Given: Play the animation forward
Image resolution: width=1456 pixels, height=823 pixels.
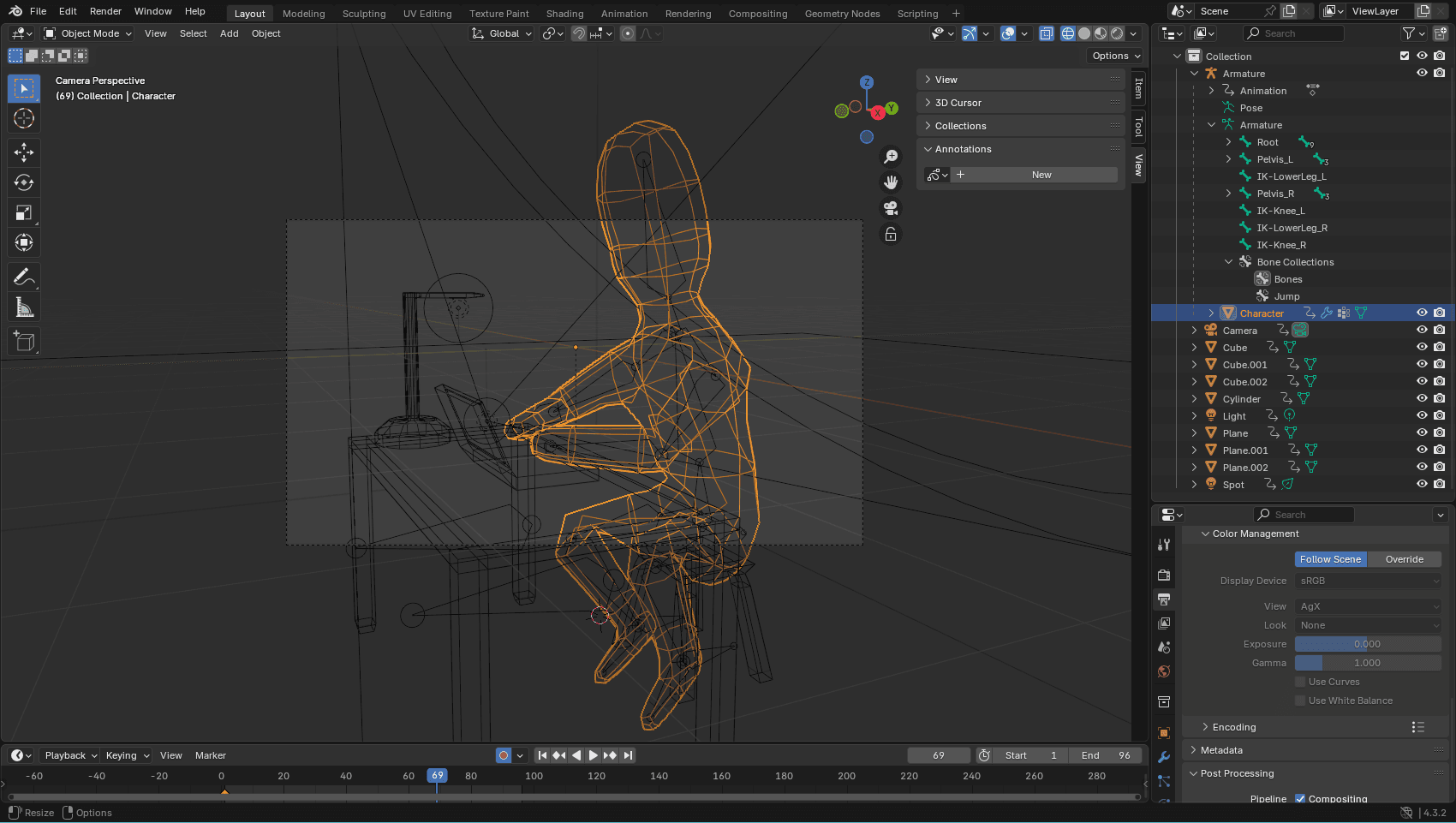Looking at the screenshot, I should (593, 755).
